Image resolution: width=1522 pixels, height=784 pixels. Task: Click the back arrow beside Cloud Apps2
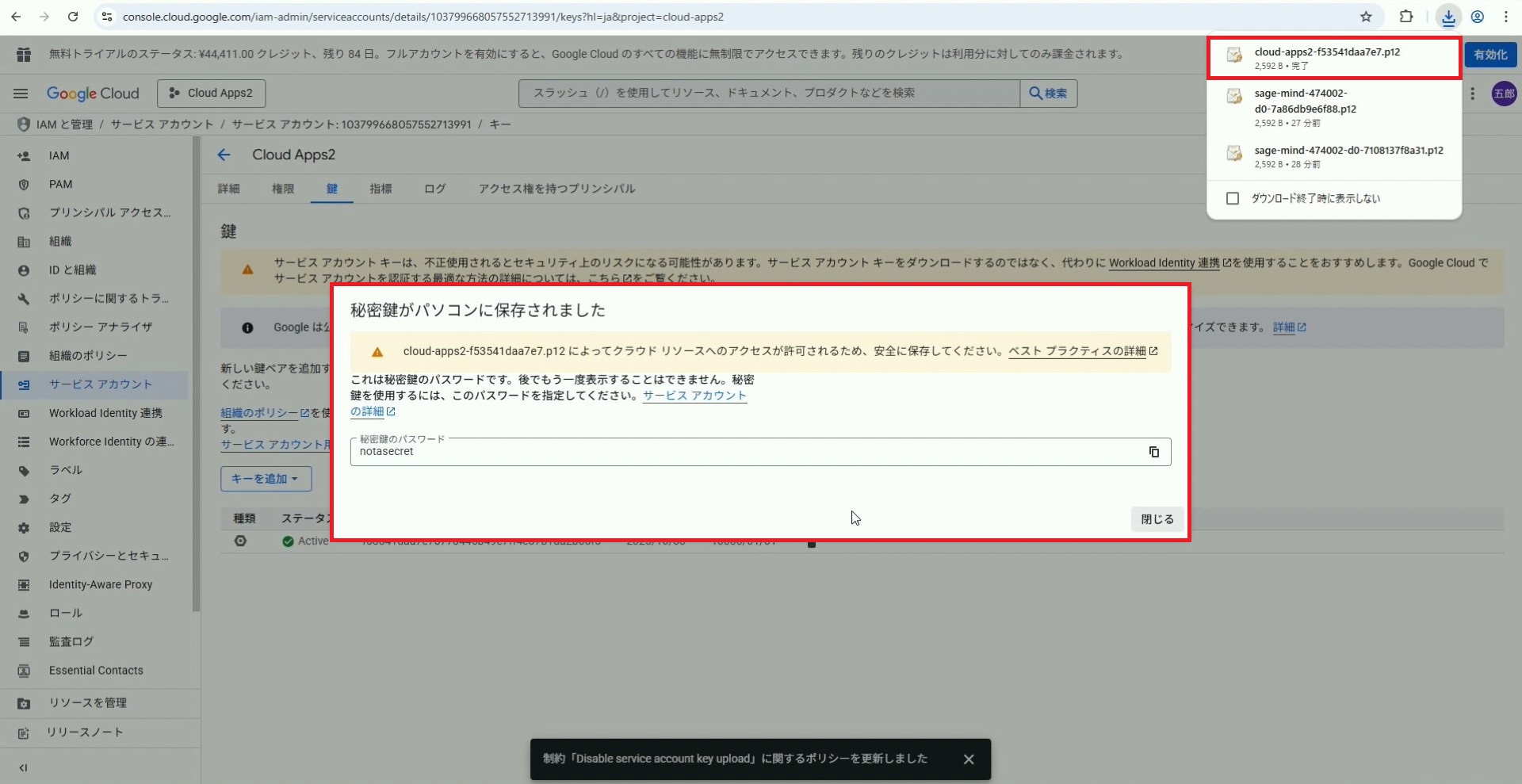(224, 155)
